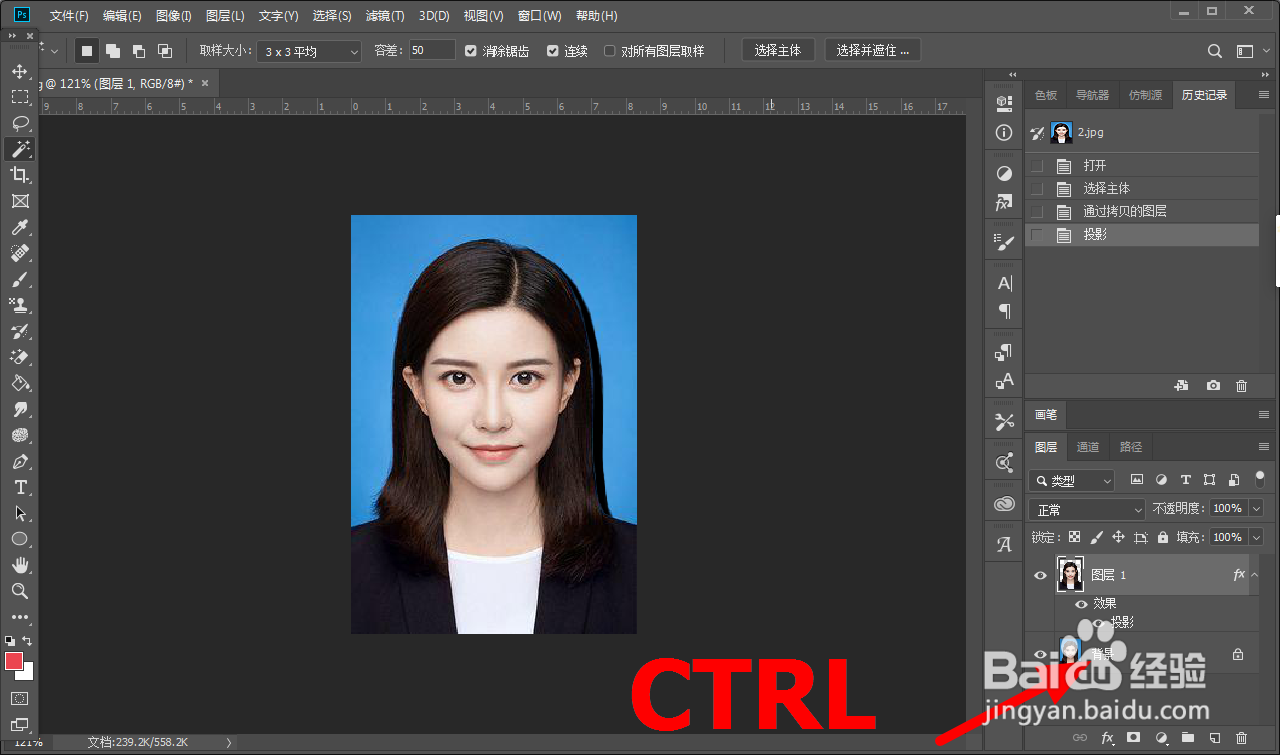Hide the 背景 layer eye icon
Image resolution: width=1280 pixels, height=755 pixels.
(1040, 654)
